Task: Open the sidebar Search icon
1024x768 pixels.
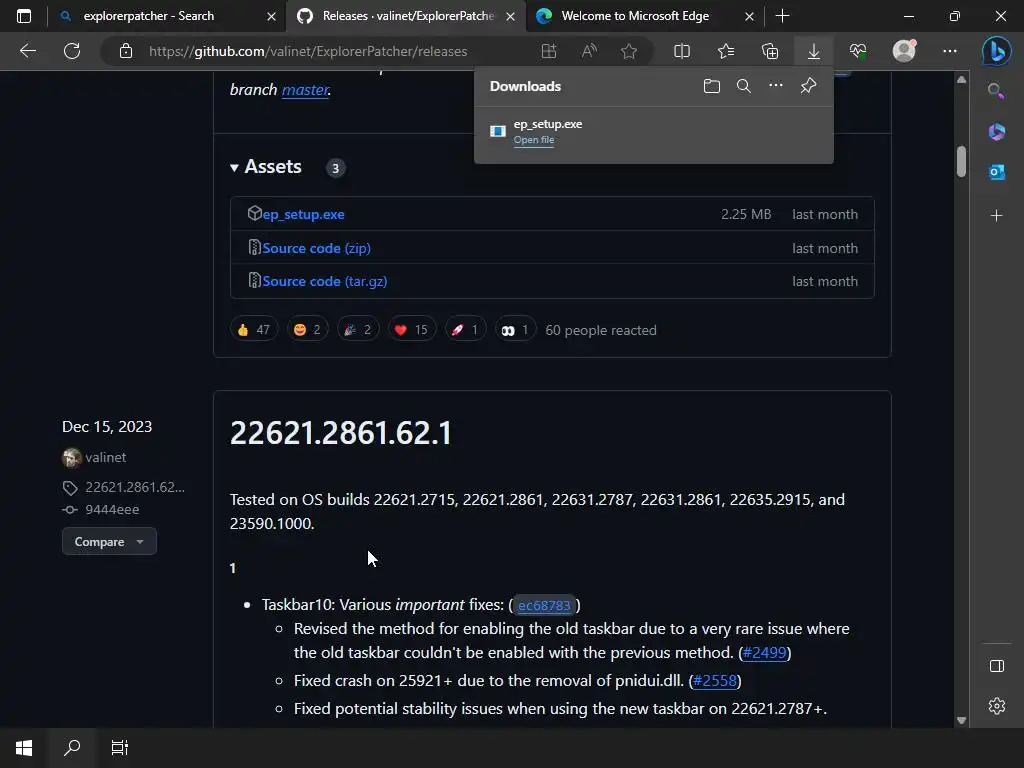Action: (996, 91)
